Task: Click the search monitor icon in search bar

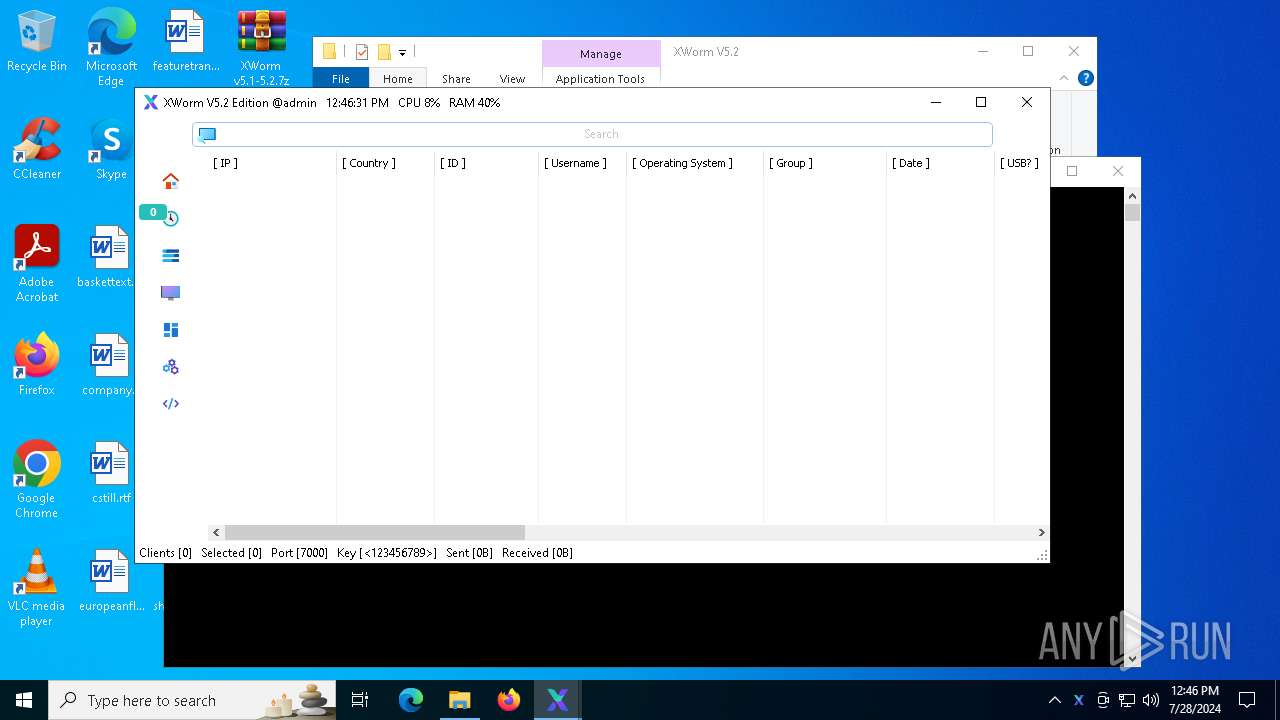Action: click(x=207, y=134)
